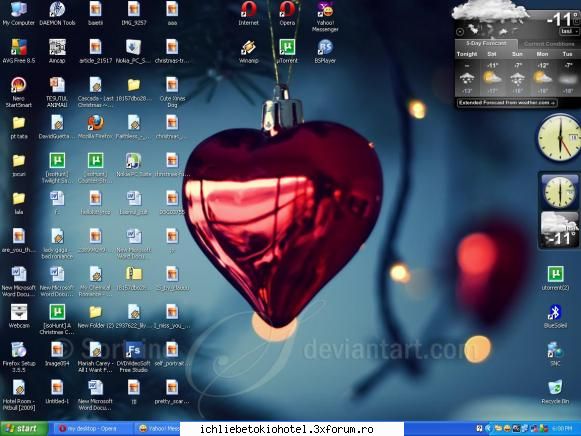This screenshot has width=581, height=436.
Task: Open the Untitled-1 image file
Action: [x=57, y=392]
